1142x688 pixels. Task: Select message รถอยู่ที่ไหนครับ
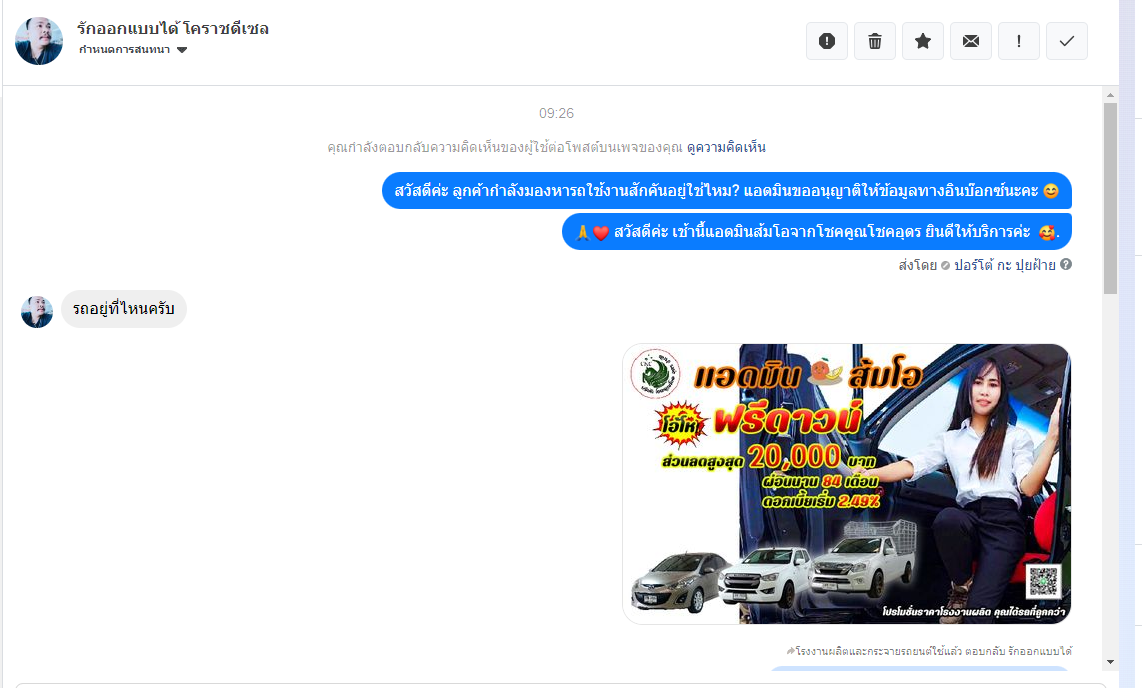click(x=124, y=309)
